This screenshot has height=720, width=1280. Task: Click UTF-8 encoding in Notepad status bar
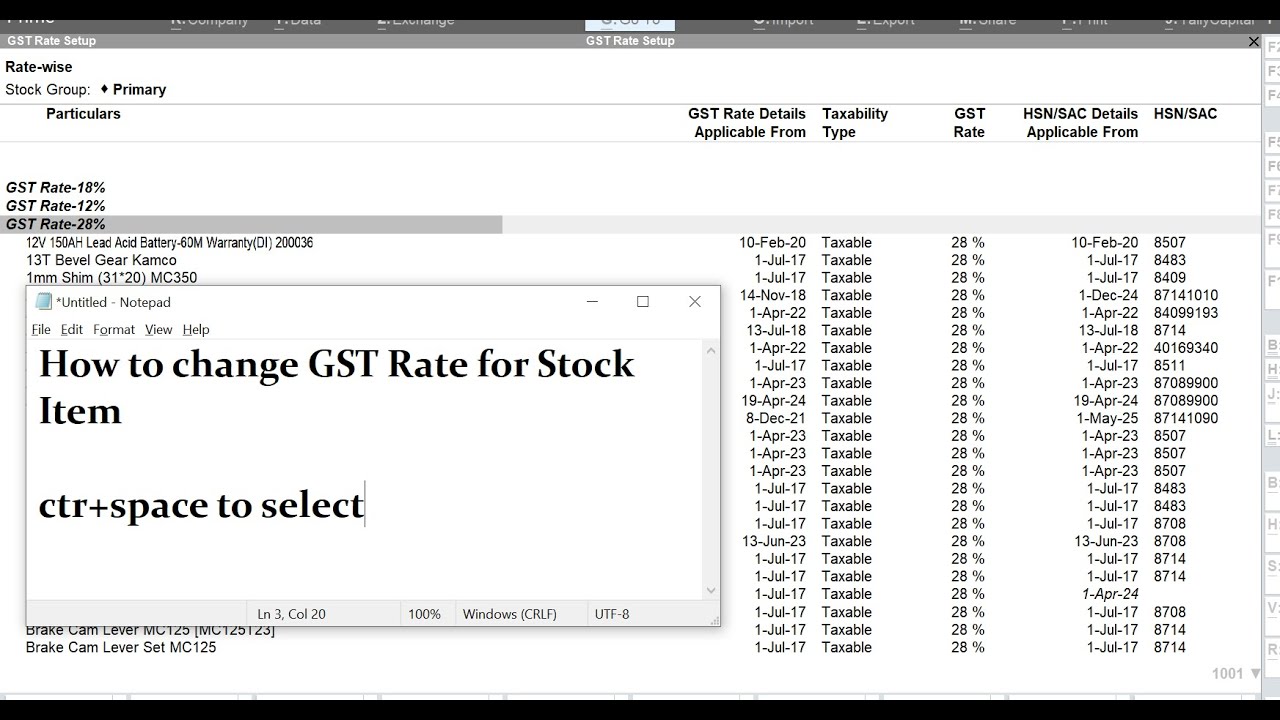612,614
